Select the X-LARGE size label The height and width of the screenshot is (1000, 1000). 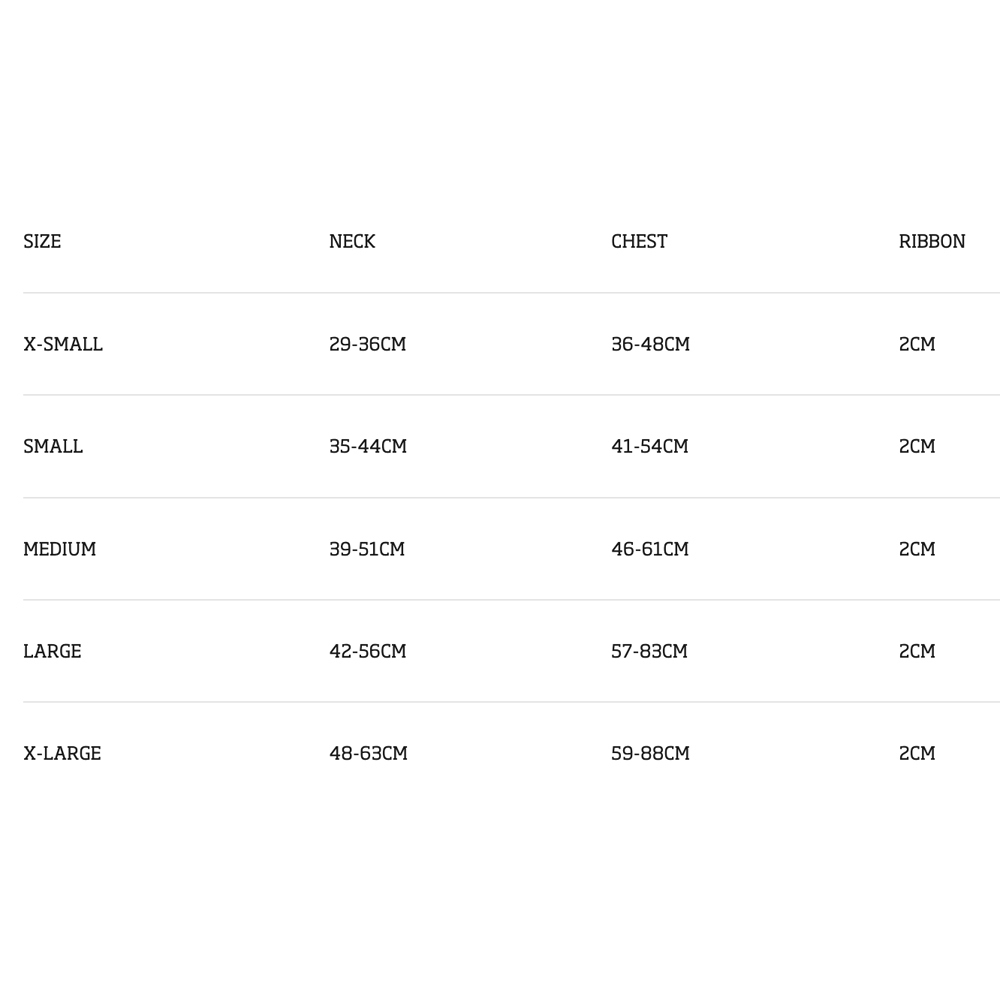pyautogui.click(x=62, y=753)
